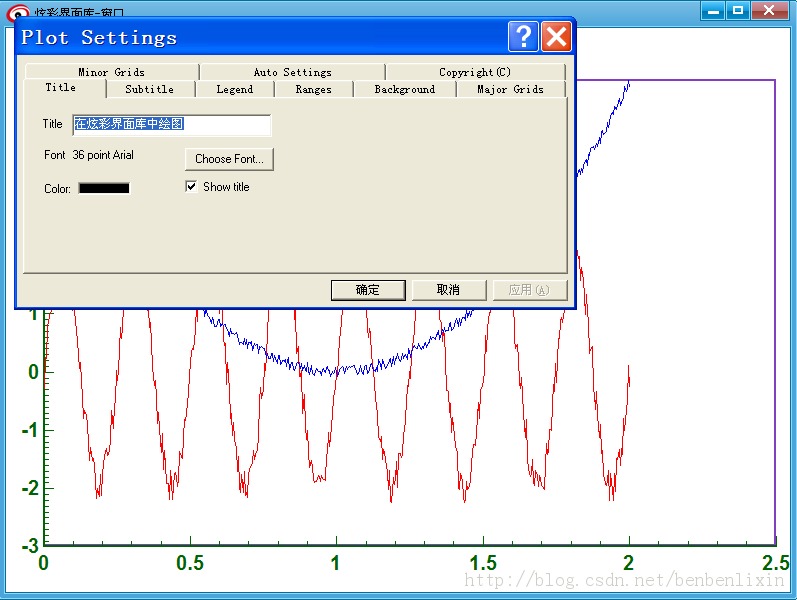Screen dimensions: 797x600
Task: Click the help question mark icon
Action: (522, 37)
